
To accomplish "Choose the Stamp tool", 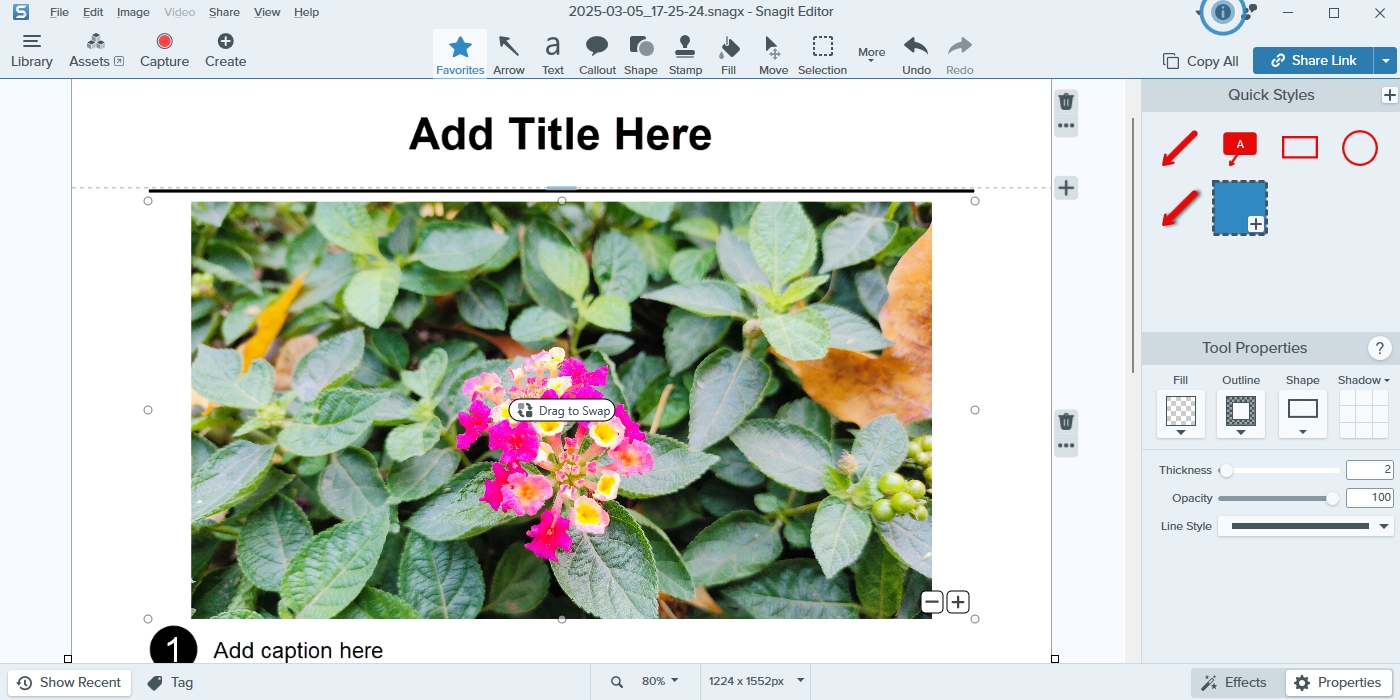I will (685, 54).
